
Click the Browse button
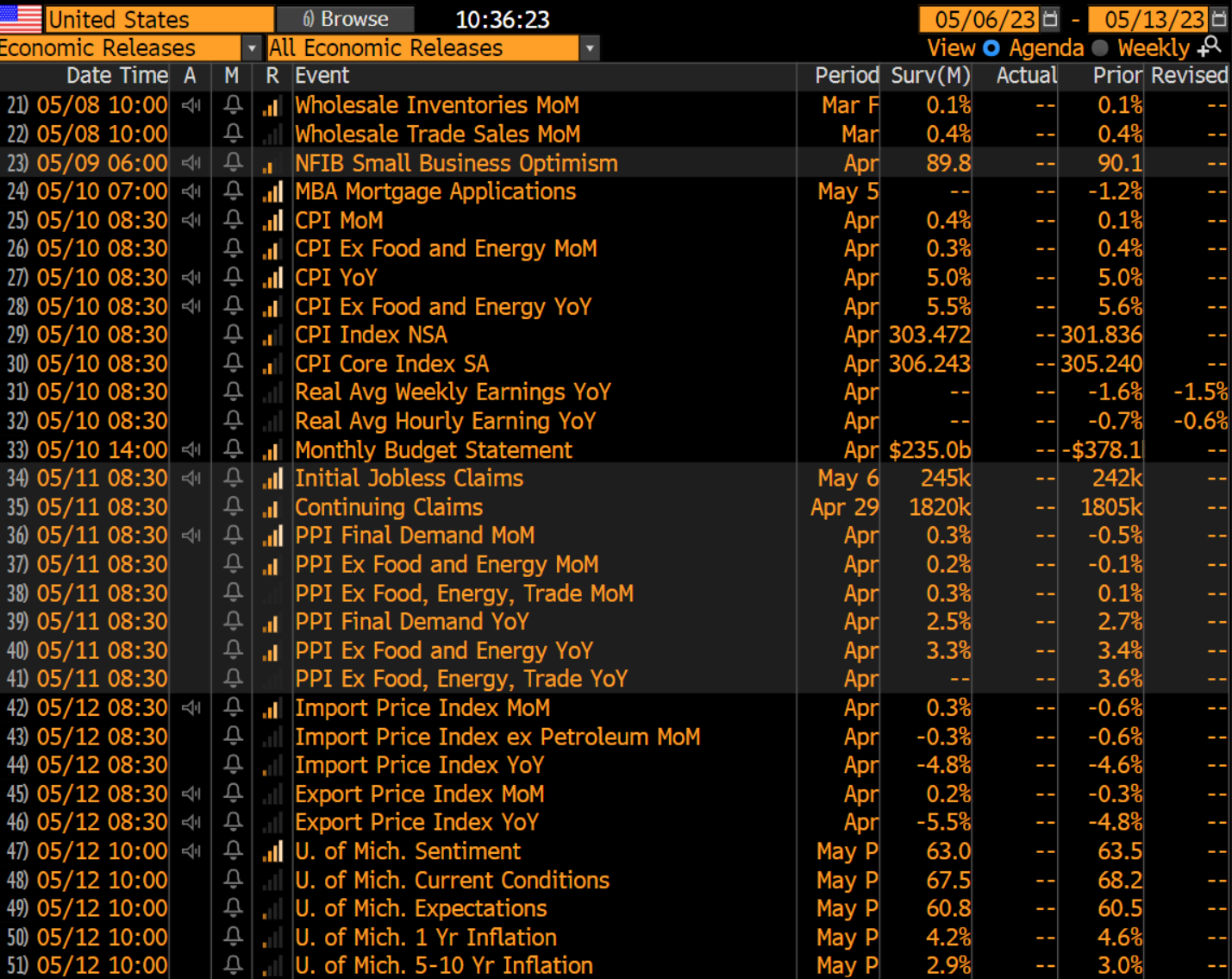tap(346, 19)
